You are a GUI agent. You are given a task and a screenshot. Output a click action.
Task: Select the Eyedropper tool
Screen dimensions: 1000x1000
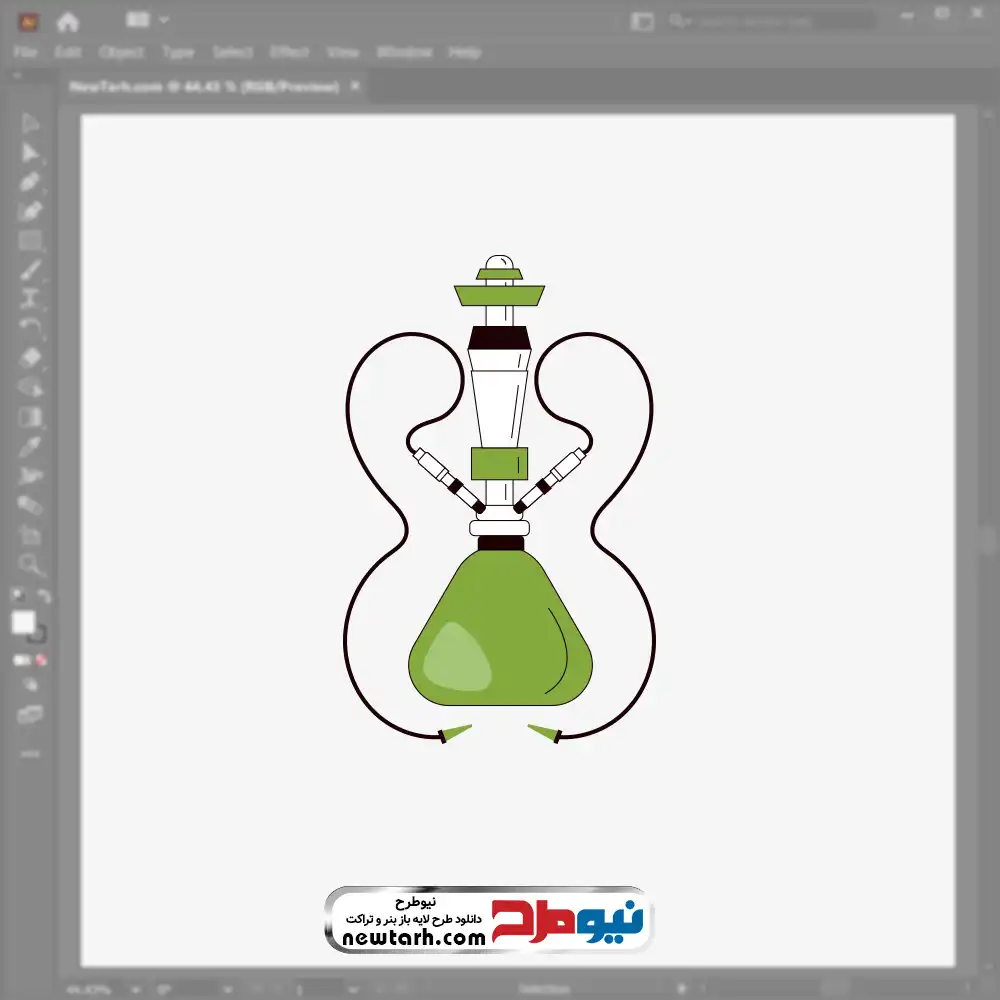(29, 446)
